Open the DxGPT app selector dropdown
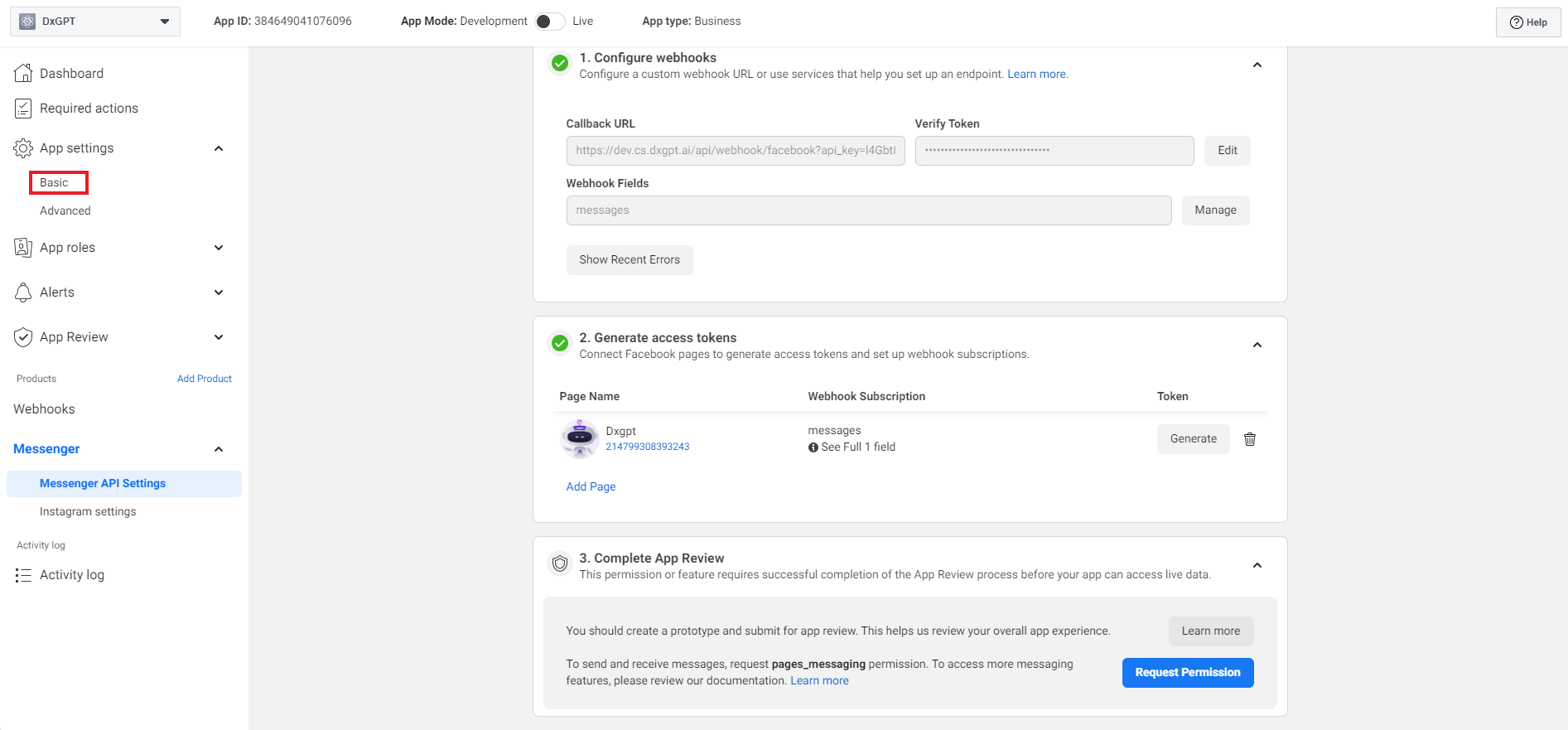The width and height of the screenshot is (1568, 730). (x=95, y=22)
